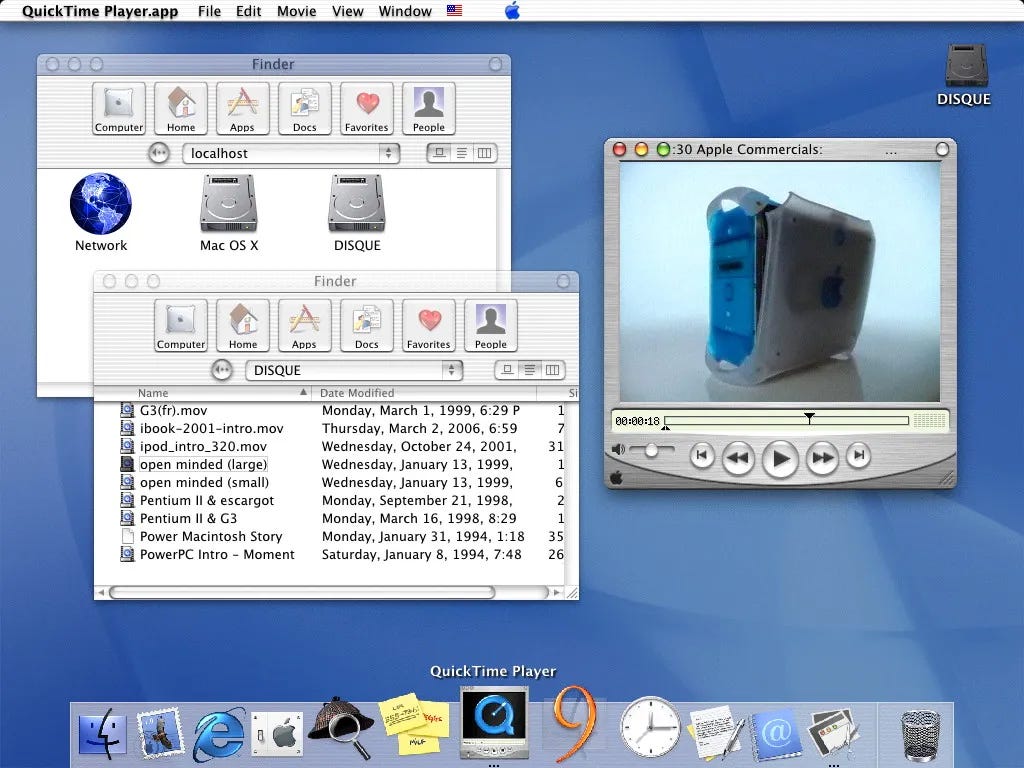This screenshot has height=768, width=1024.
Task: Open Sherlock search in the Dock
Action: 341,729
